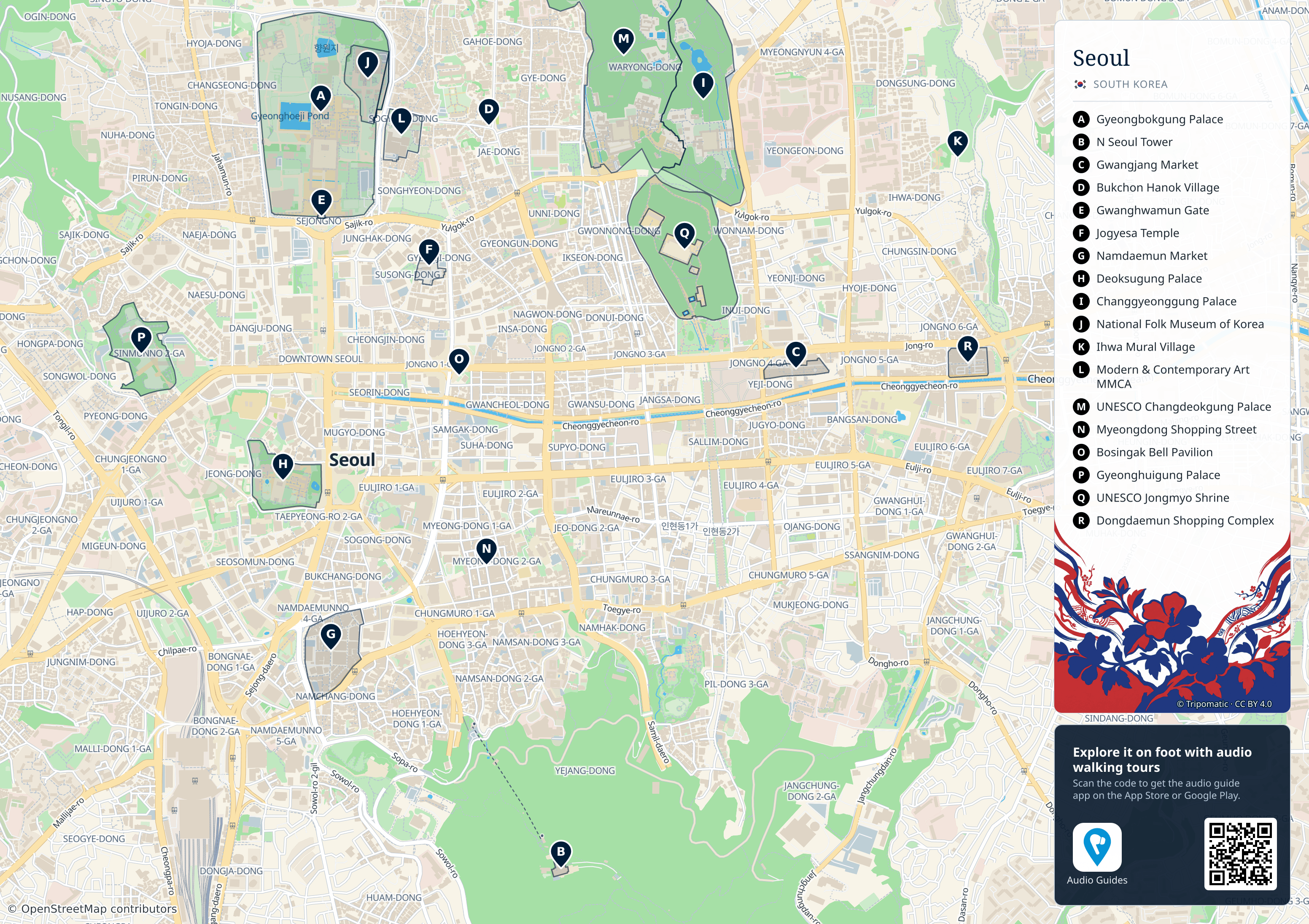Click '© Tripomatic · CC BY 4.0' credit

pos(1224,704)
